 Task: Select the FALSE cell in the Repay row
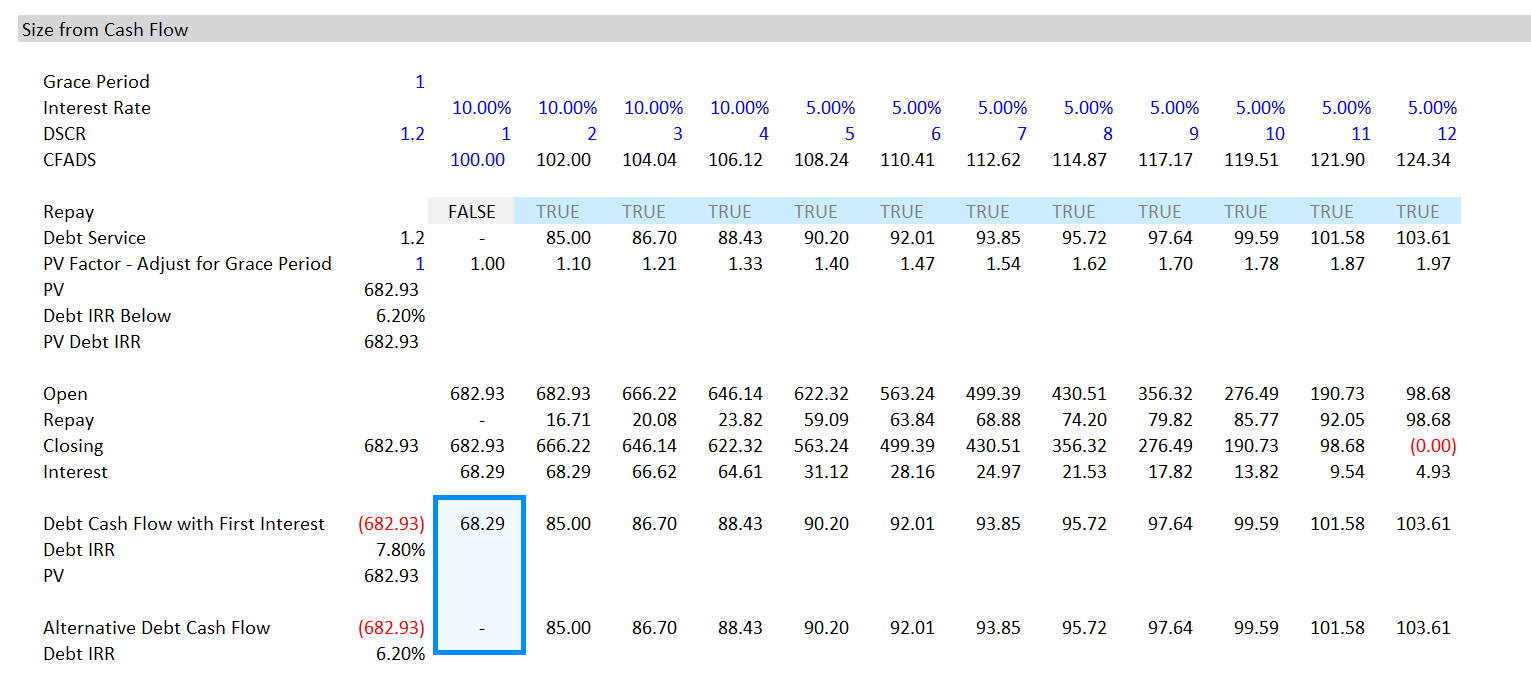point(471,212)
